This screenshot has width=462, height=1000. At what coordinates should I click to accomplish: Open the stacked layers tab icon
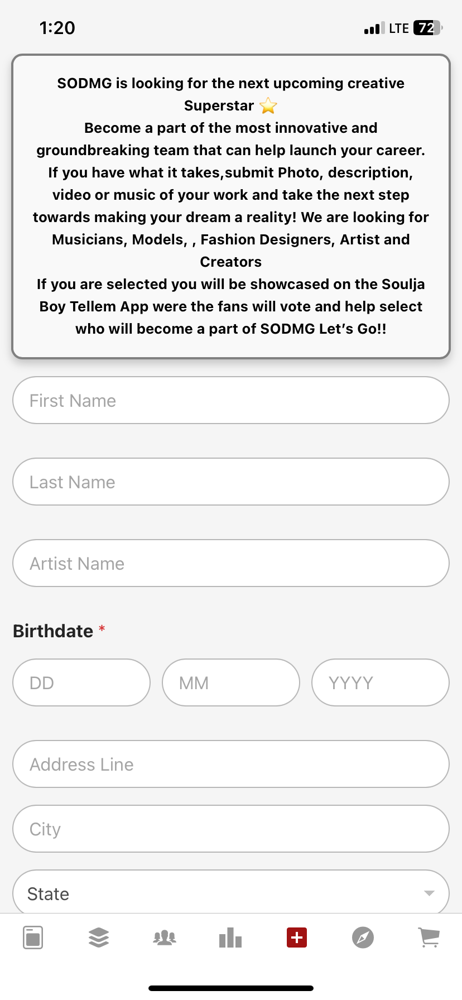(98, 938)
